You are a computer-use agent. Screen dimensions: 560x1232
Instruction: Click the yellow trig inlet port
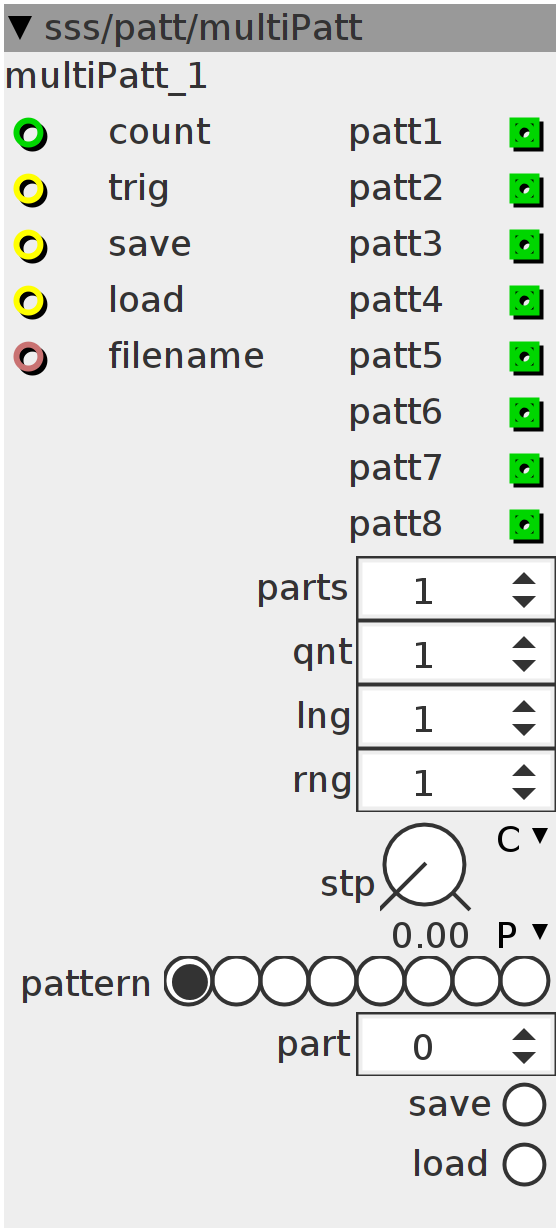tap(30, 189)
